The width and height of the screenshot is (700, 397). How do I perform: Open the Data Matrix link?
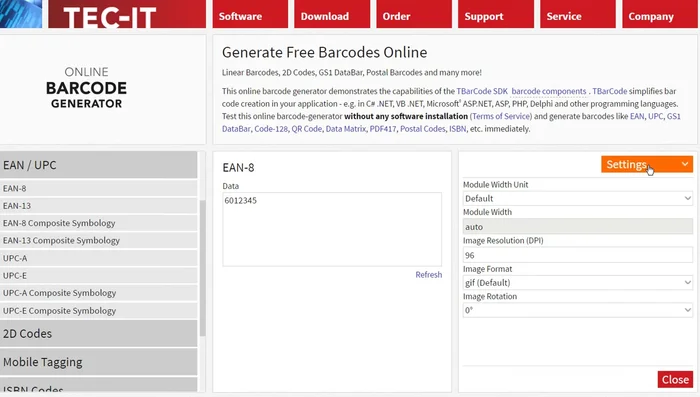tap(346, 129)
